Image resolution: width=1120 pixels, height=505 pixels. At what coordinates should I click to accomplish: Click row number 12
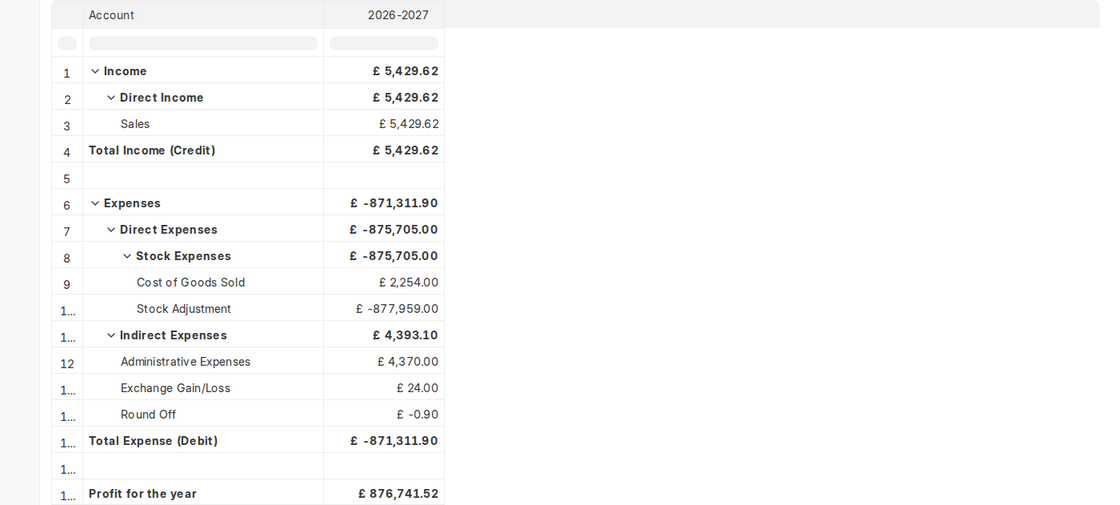point(67,364)
